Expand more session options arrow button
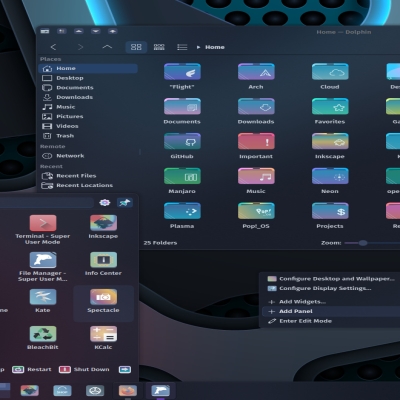Viewport: 400px width, 400px height. [x=125, y=369]
